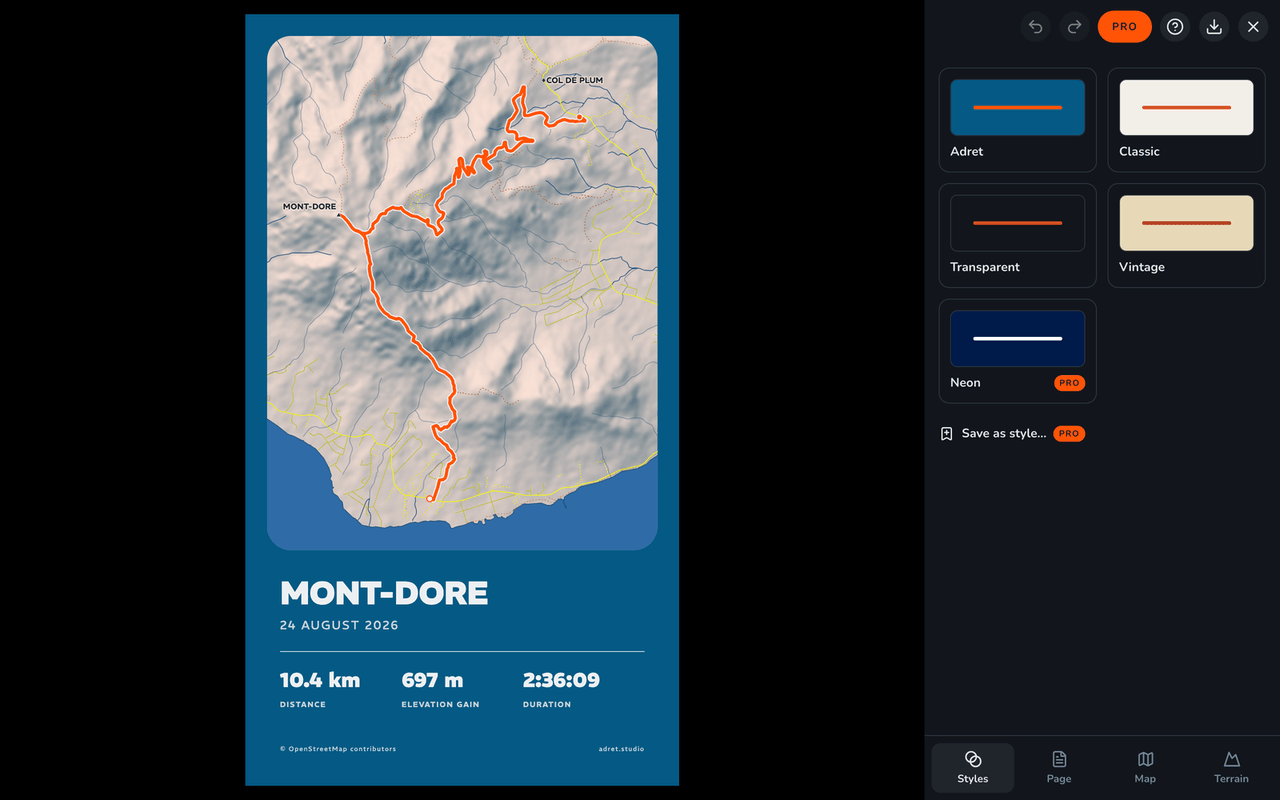
Task: Click the ELEVATION GAIN caption
Action: pyautogui.click(x=440, y=705)
